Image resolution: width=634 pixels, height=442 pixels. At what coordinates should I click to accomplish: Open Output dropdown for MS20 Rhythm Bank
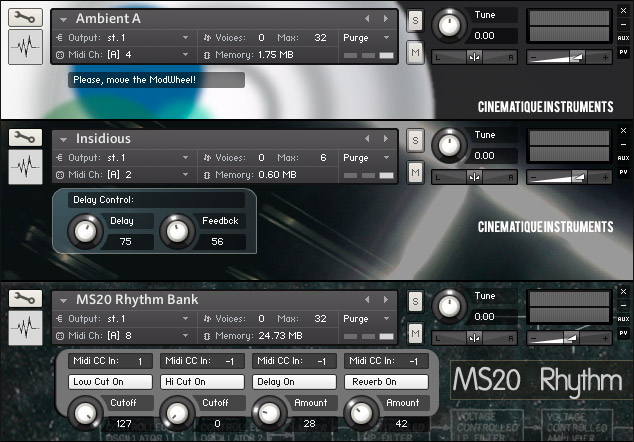[x=185, y=319]
